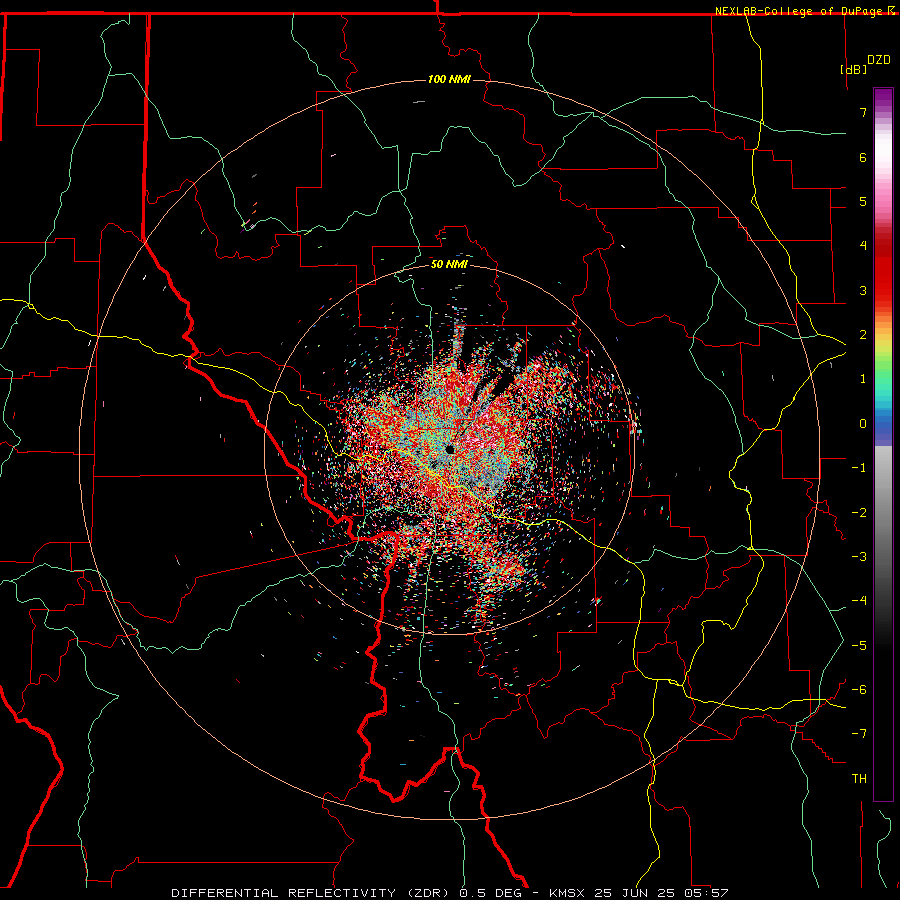
Task: Click the color scale value -1
Action: click(x=859, y=468)
